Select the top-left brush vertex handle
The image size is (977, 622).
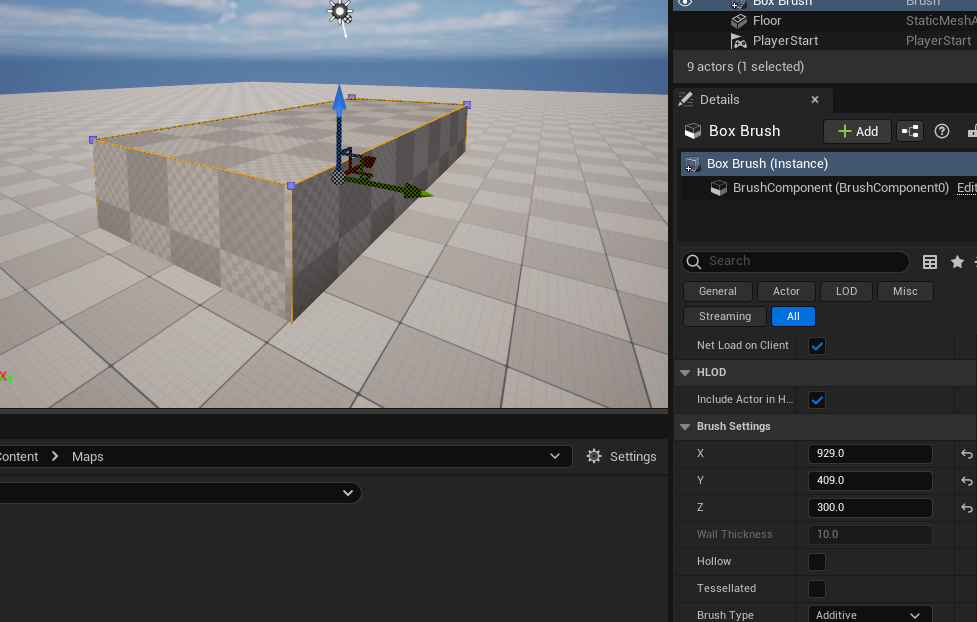pyautogui.click(x=93, y=140)
